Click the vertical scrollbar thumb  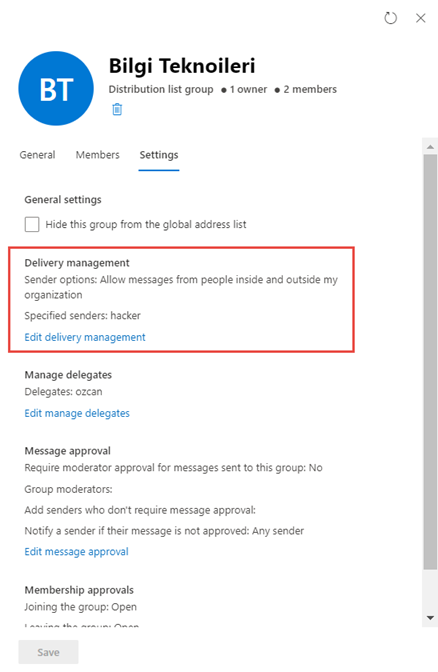430,362
